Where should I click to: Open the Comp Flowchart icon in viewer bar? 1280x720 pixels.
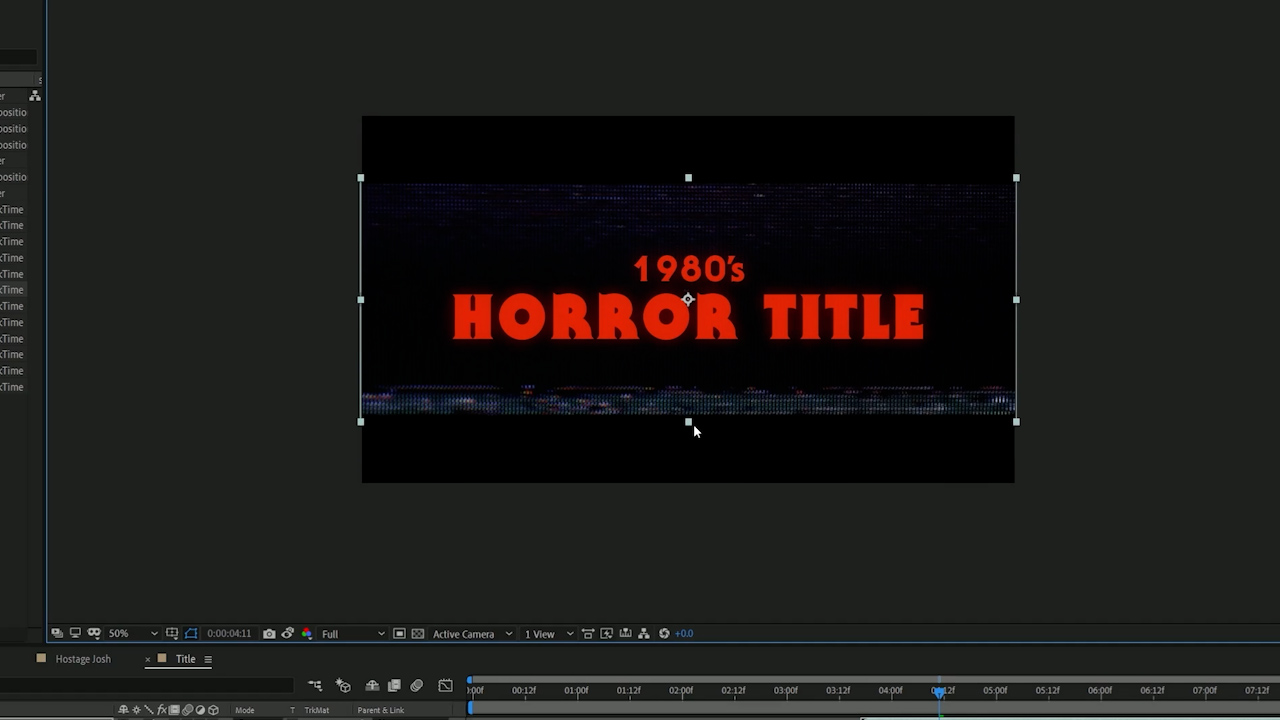[x=644, y=633]
